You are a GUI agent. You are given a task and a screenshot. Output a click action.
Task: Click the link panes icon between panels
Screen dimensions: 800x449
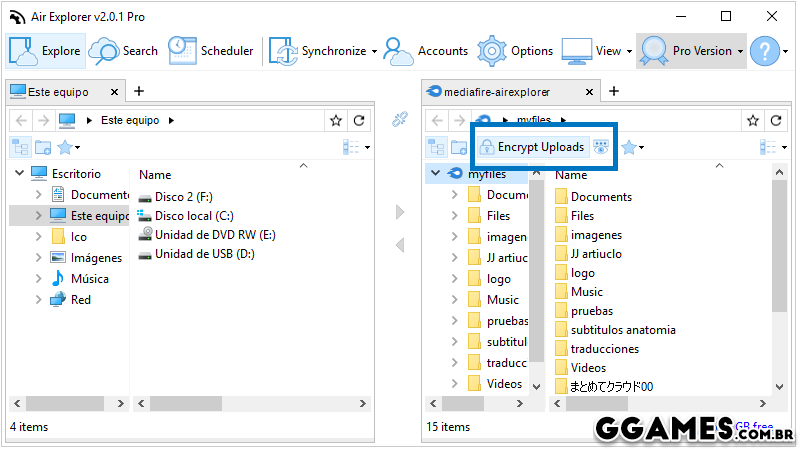400,120
